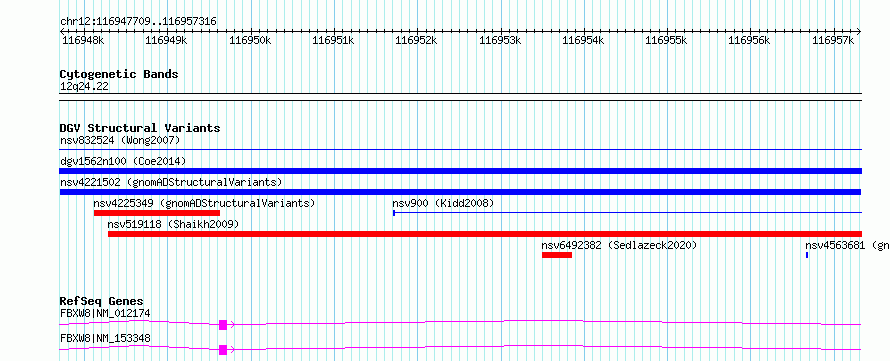Open the FBXW8|NM_153348 transcript label
This screenshot has width=890, height=361.
(105, 338)
